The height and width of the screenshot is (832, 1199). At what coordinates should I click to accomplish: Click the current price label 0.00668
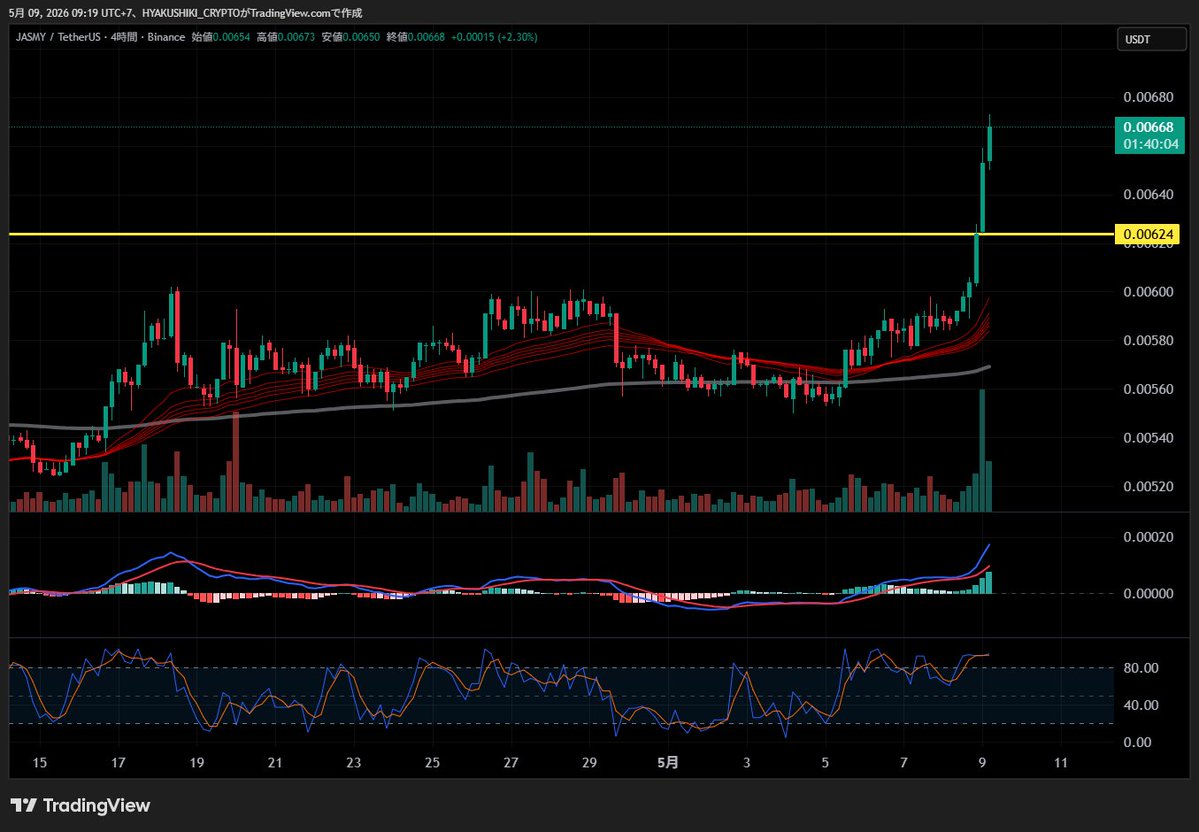(1149, 127)
